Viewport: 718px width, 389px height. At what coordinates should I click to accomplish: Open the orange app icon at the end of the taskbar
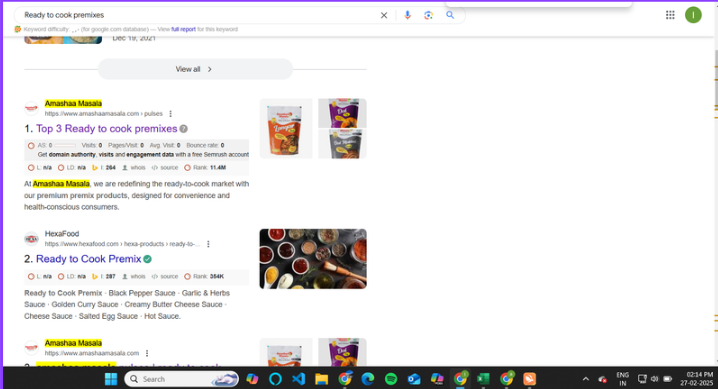(x=529, y=379)
